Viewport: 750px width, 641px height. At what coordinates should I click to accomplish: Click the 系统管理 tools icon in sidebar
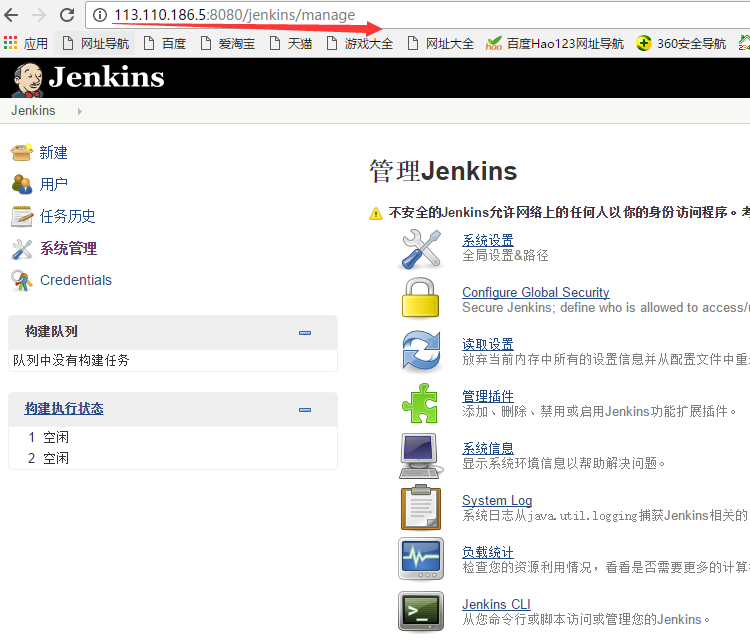point(22,249)
